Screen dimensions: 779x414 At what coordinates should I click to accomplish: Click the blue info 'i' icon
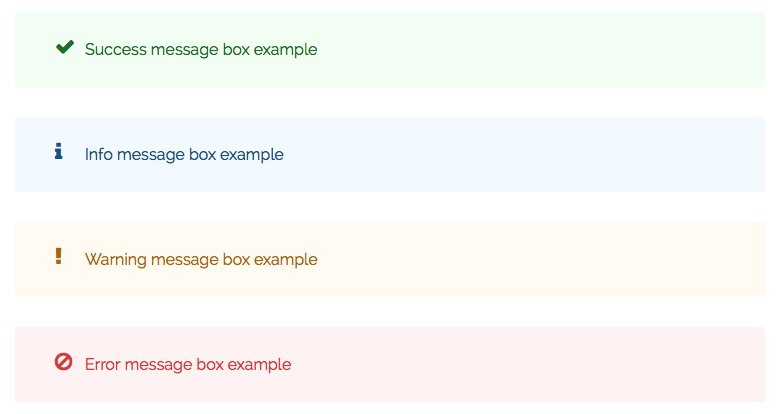click(x=58, y=151)
